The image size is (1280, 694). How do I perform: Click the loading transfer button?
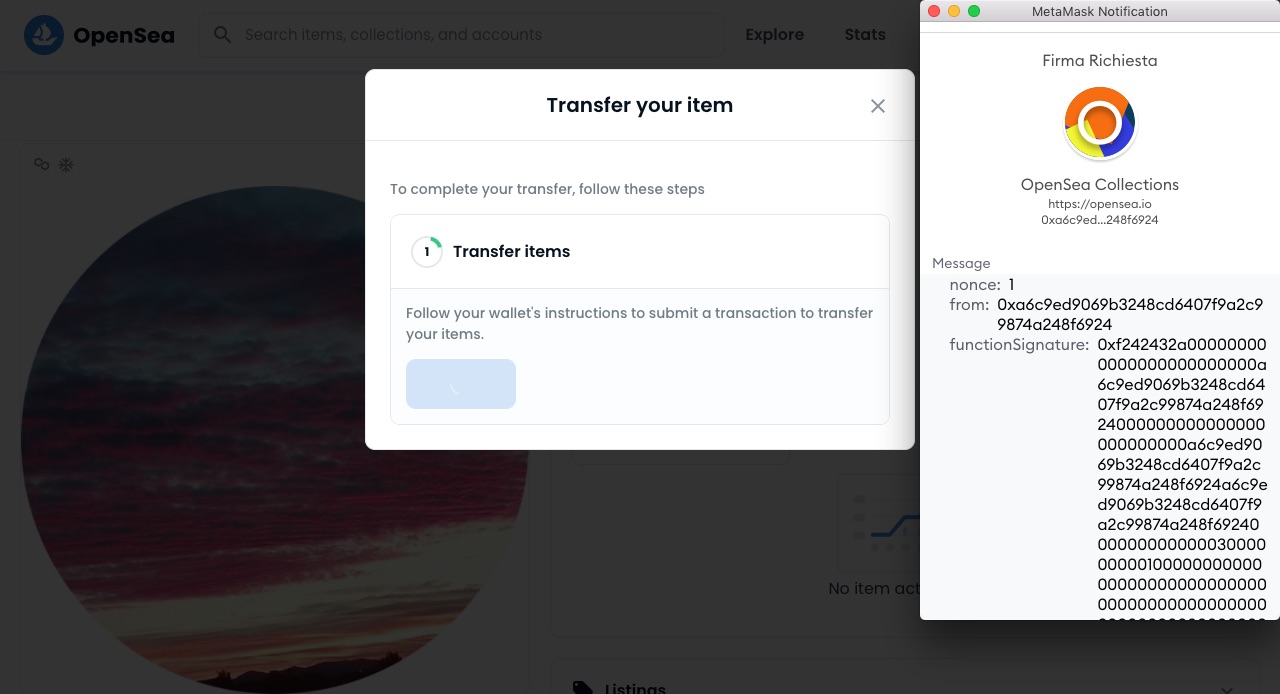point(461,384)
